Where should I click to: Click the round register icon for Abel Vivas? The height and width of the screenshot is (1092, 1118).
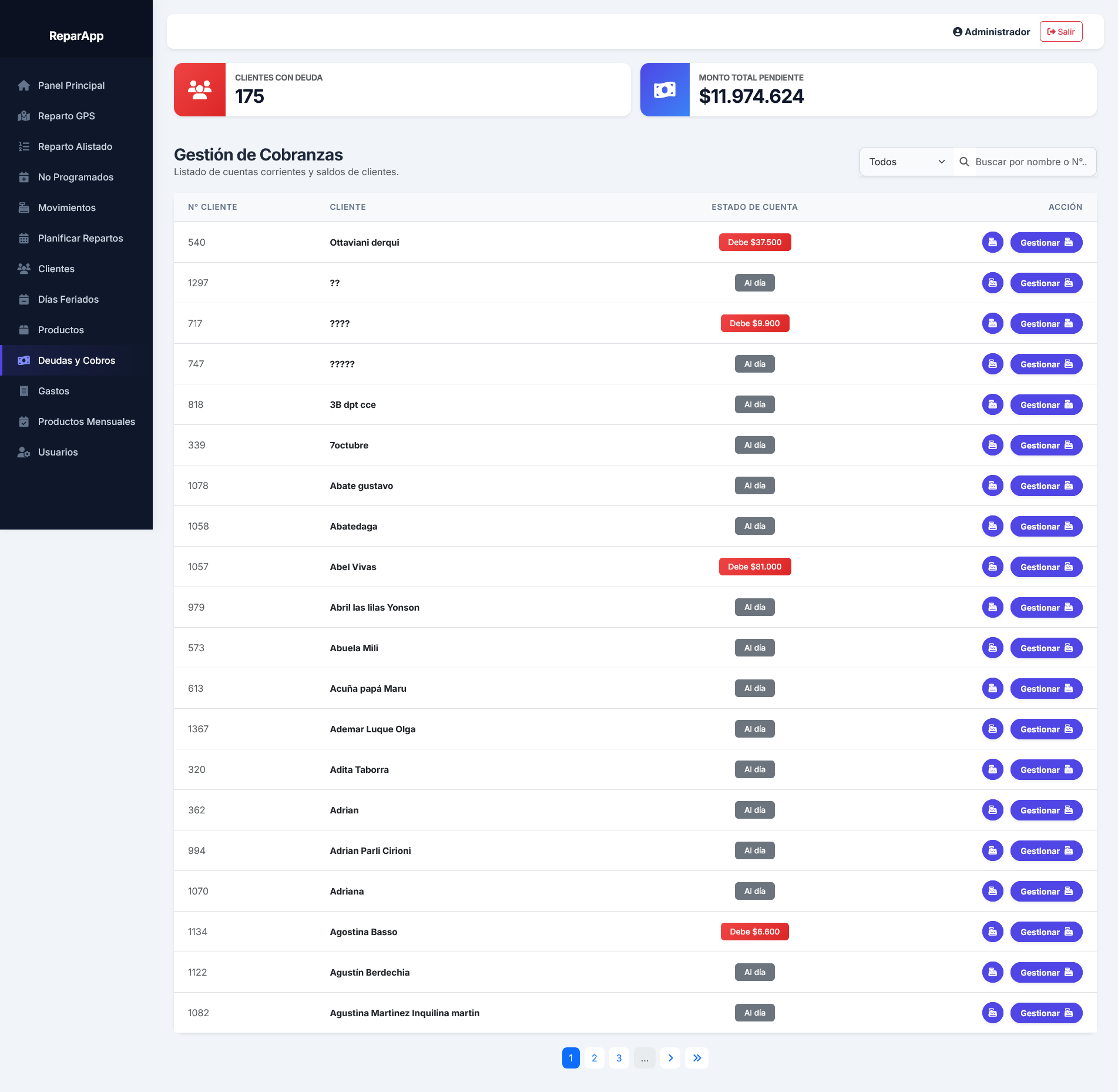pyautogui.click(x=992, y=567)
